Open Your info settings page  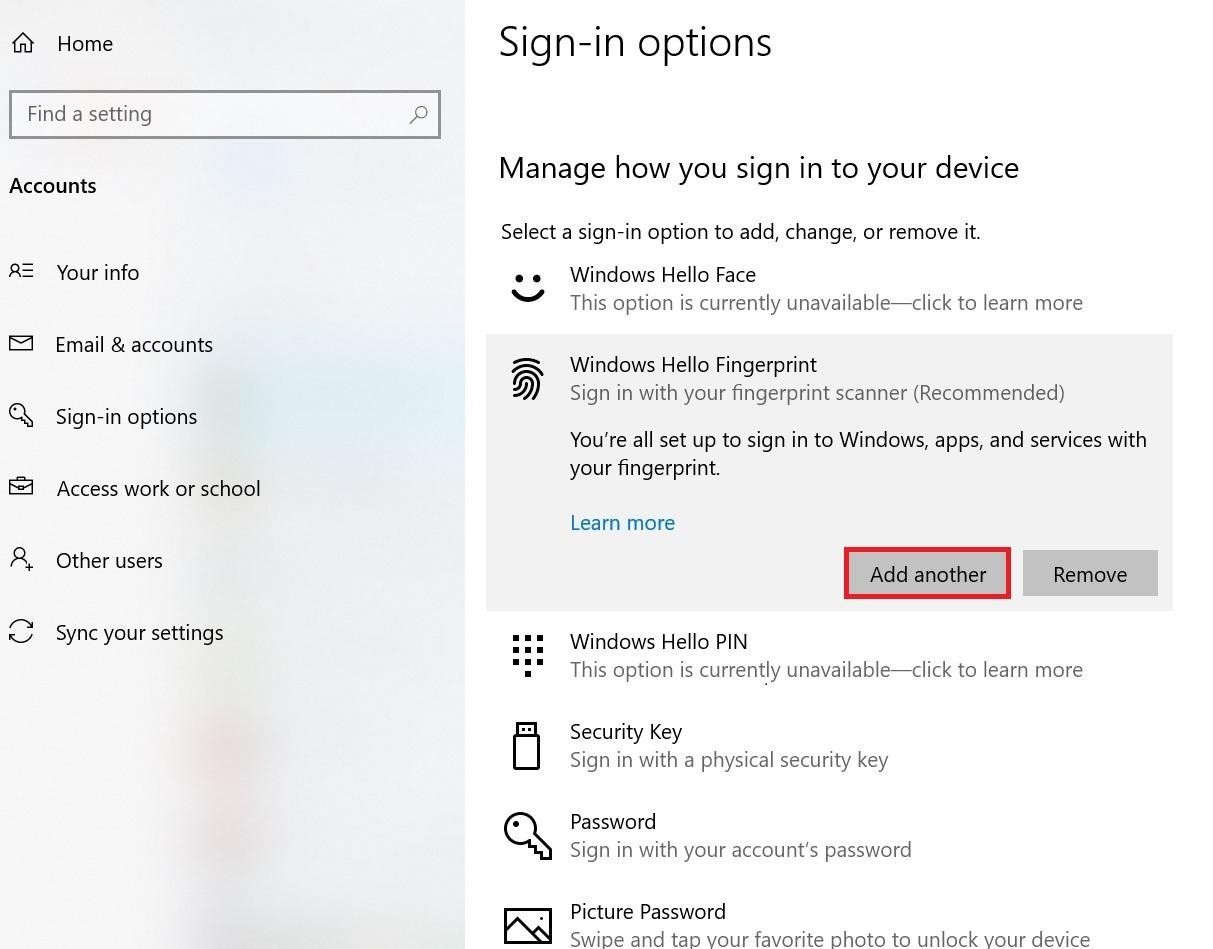click(97, 272)
